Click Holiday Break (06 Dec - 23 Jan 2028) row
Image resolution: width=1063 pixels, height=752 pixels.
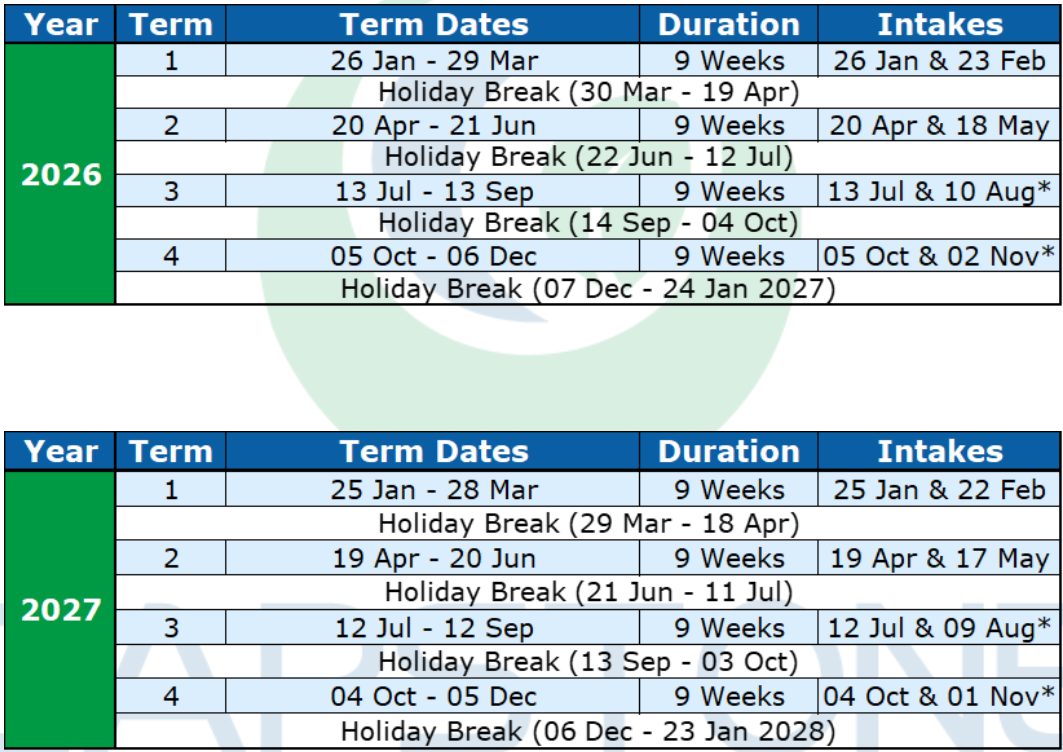(x=588, y=731)
